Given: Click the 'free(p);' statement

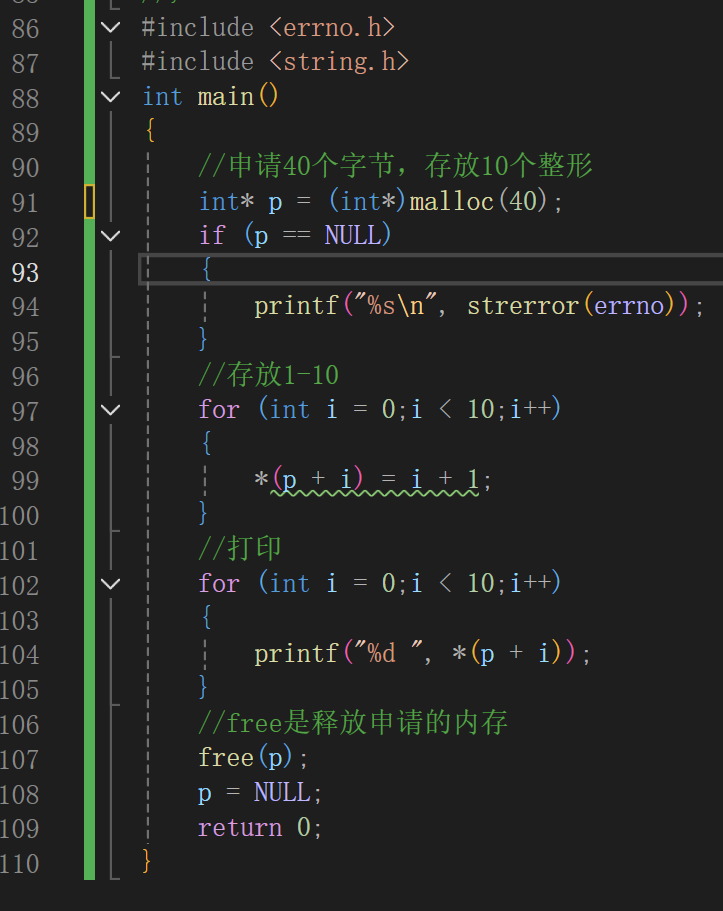Looking at the screenshot, I should click(x=253, y=758).
